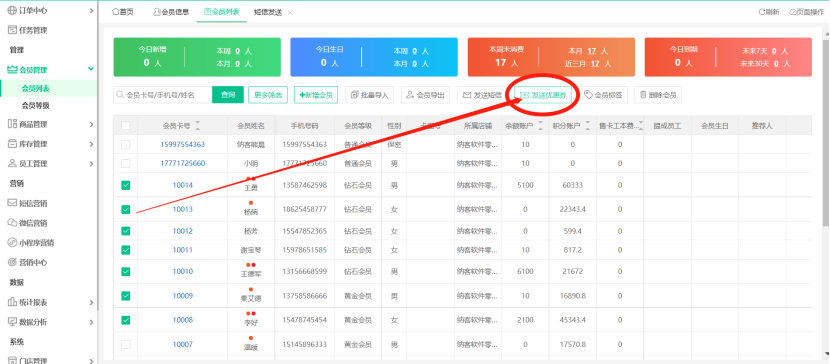Click the points value 45343.4
The height and width of the screenshot is (364, 830).
tap(573, 320)
